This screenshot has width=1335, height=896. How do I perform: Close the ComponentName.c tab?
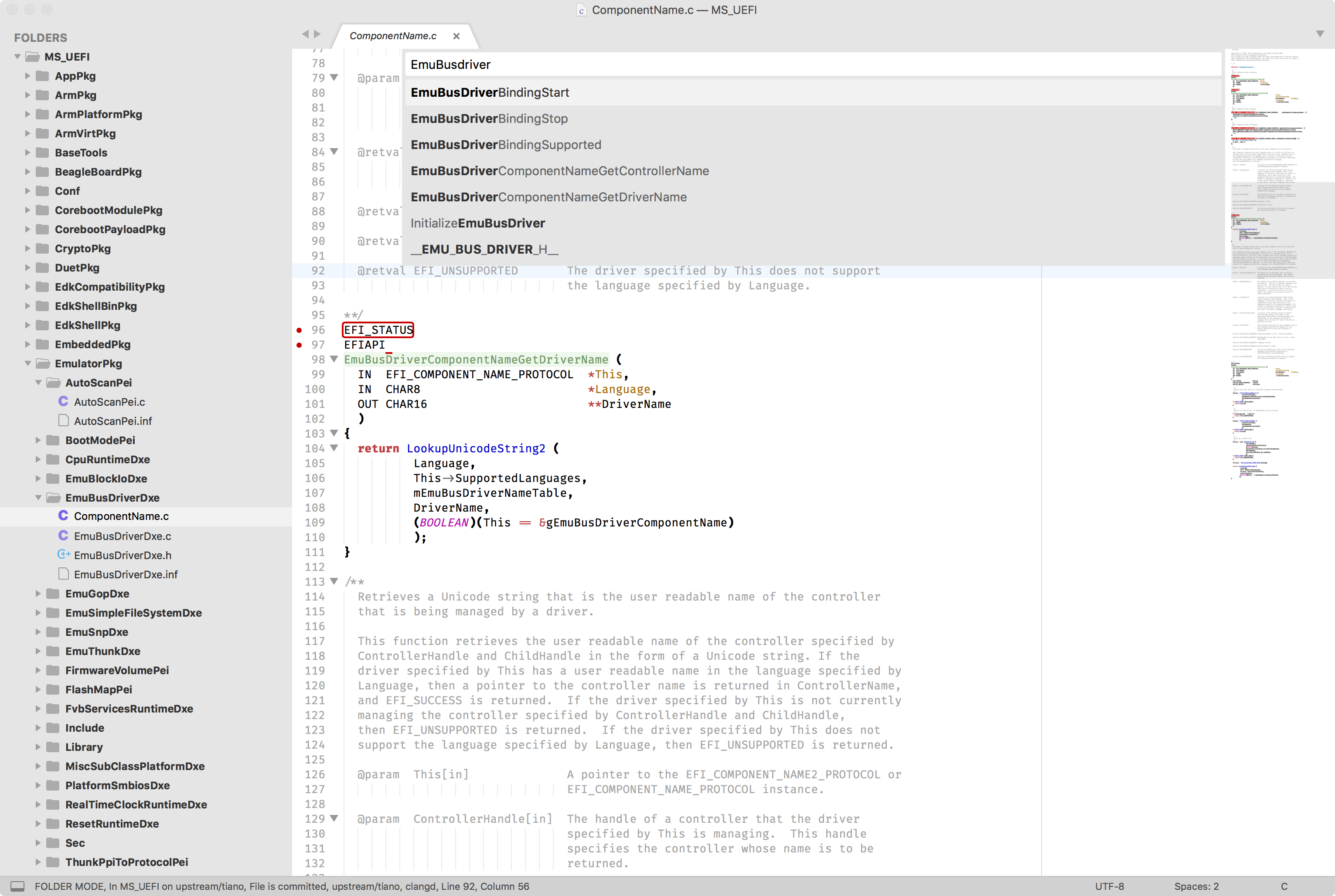click(456, 36)
